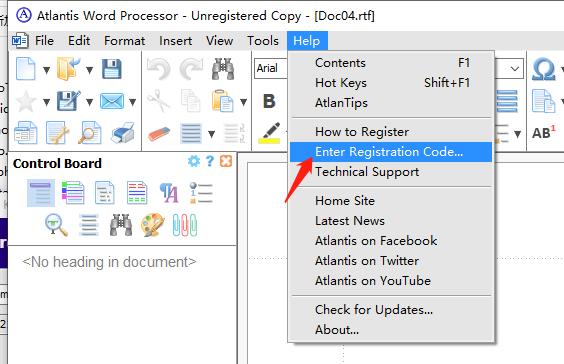The width and height of the screenshot is (564, 364).
Task: Click the paper clips icon in Control Board
Action: [x=185, y=225]
